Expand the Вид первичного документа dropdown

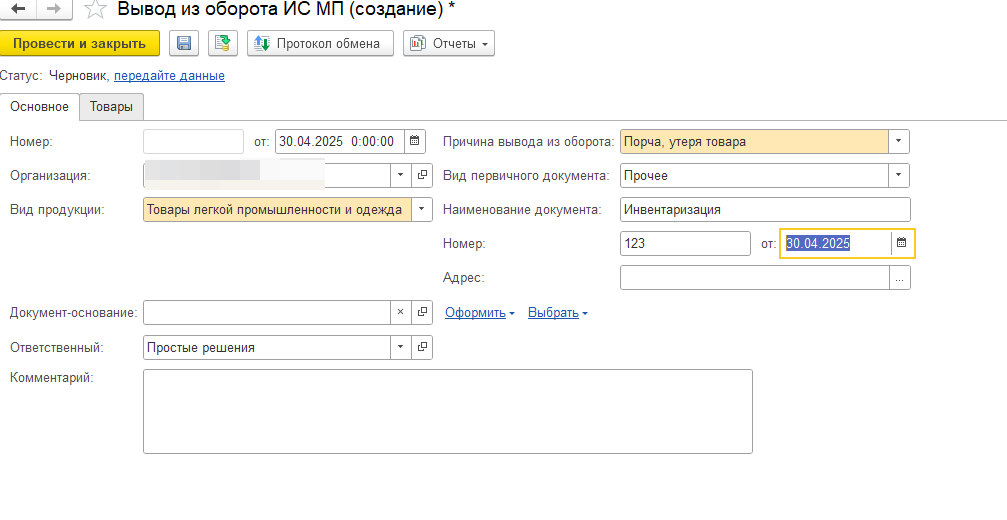point(898,175)
